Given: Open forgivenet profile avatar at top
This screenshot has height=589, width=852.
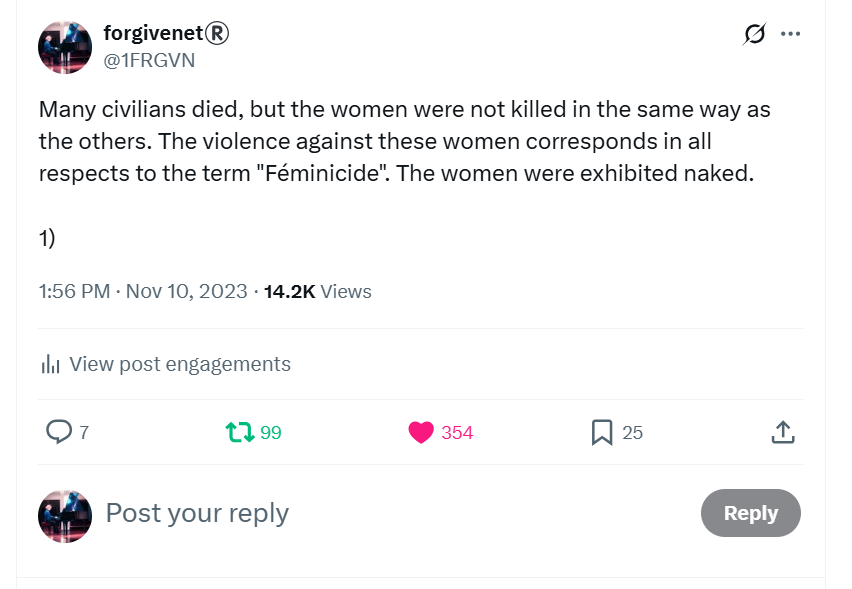Looking at the screenshot, I should click(x=65, y=48).
